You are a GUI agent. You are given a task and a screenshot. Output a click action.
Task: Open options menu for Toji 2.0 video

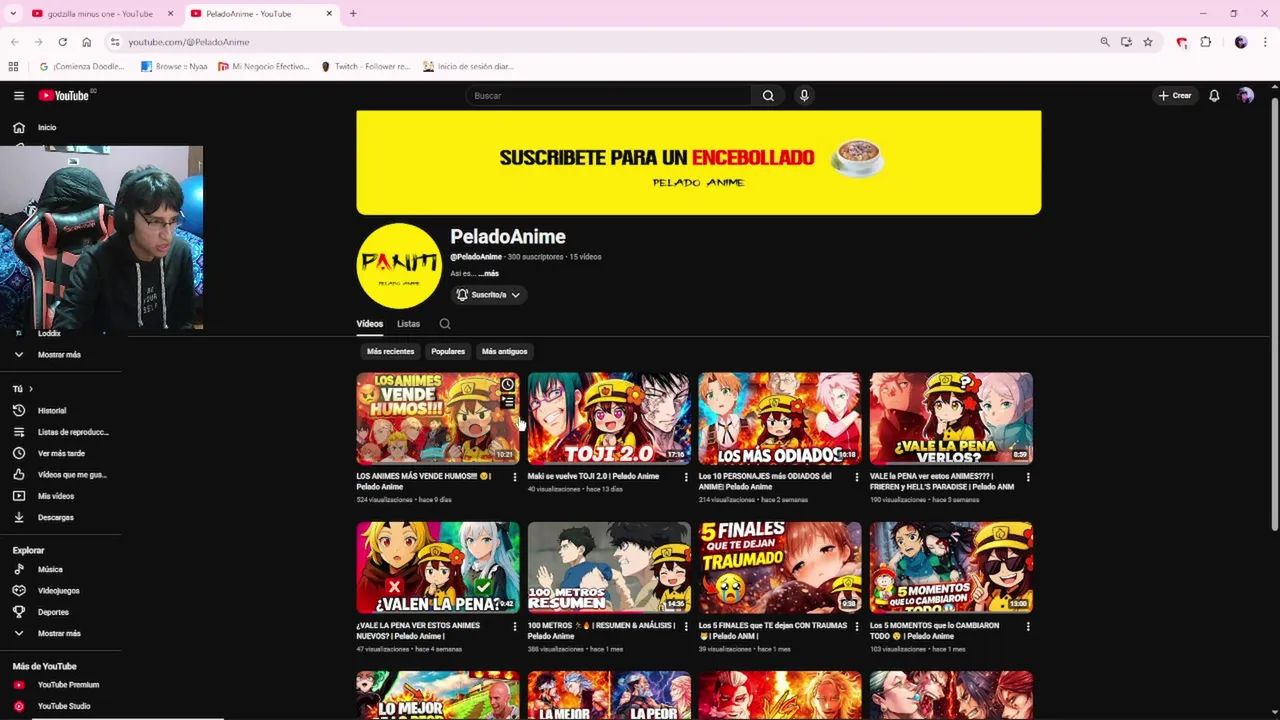click(x=686, y=477)
